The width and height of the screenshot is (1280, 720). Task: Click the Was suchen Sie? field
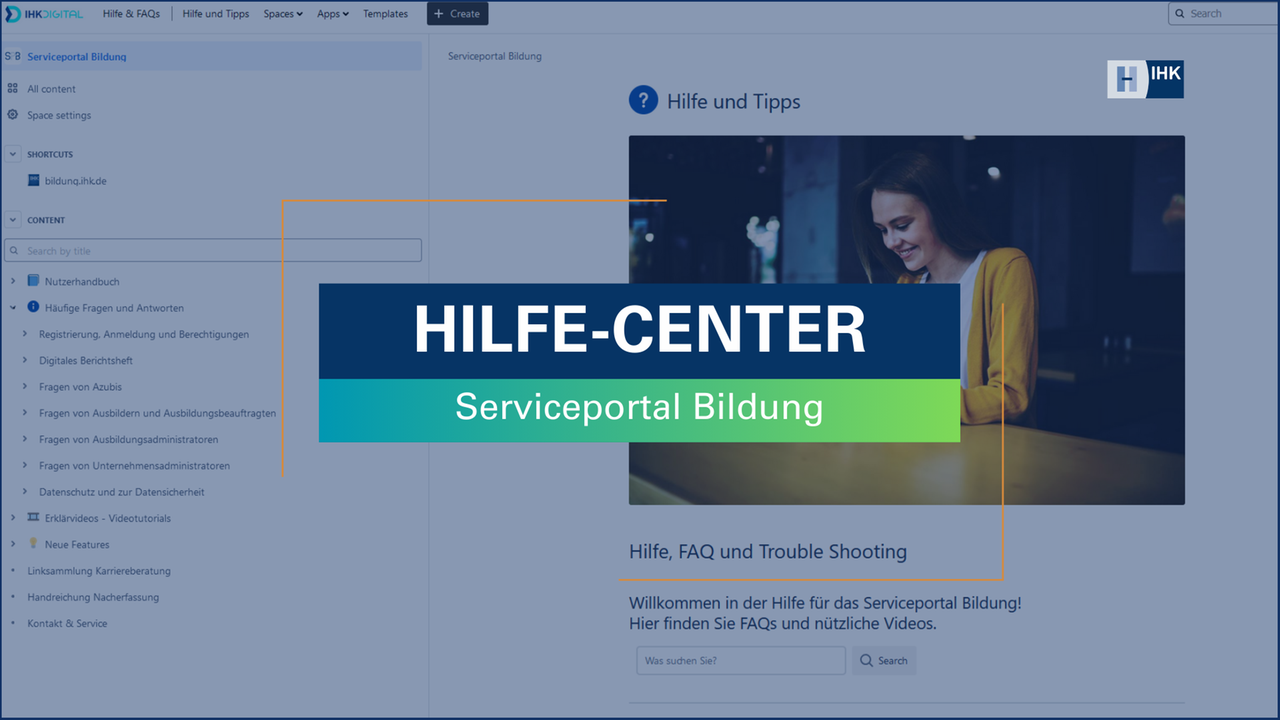pyautogui.click(x=741, y=661)
